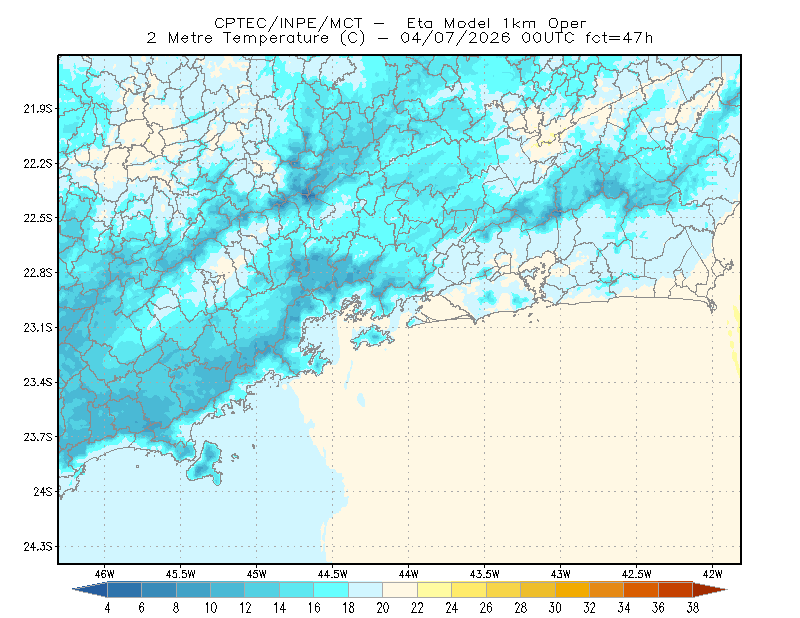Screen dimensions: 800x618
Task: Click the 23.1S latitude label
Action: tap(38, 327)
